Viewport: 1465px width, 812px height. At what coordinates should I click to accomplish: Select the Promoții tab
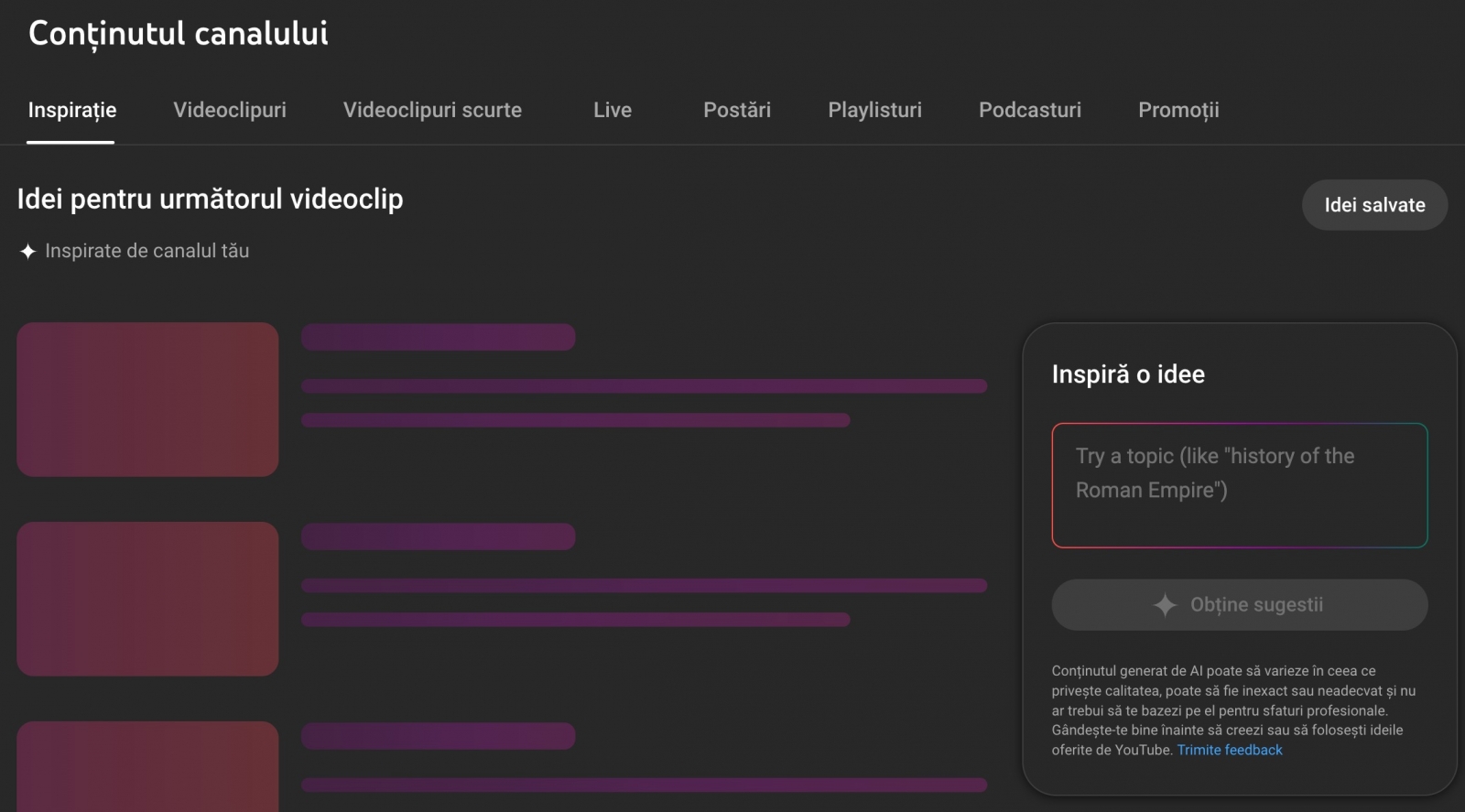1178,110
